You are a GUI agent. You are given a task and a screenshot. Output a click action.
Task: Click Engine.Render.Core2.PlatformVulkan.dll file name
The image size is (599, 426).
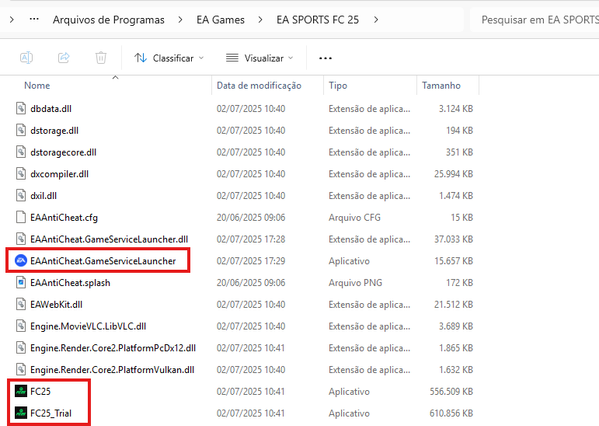[112, 370]
